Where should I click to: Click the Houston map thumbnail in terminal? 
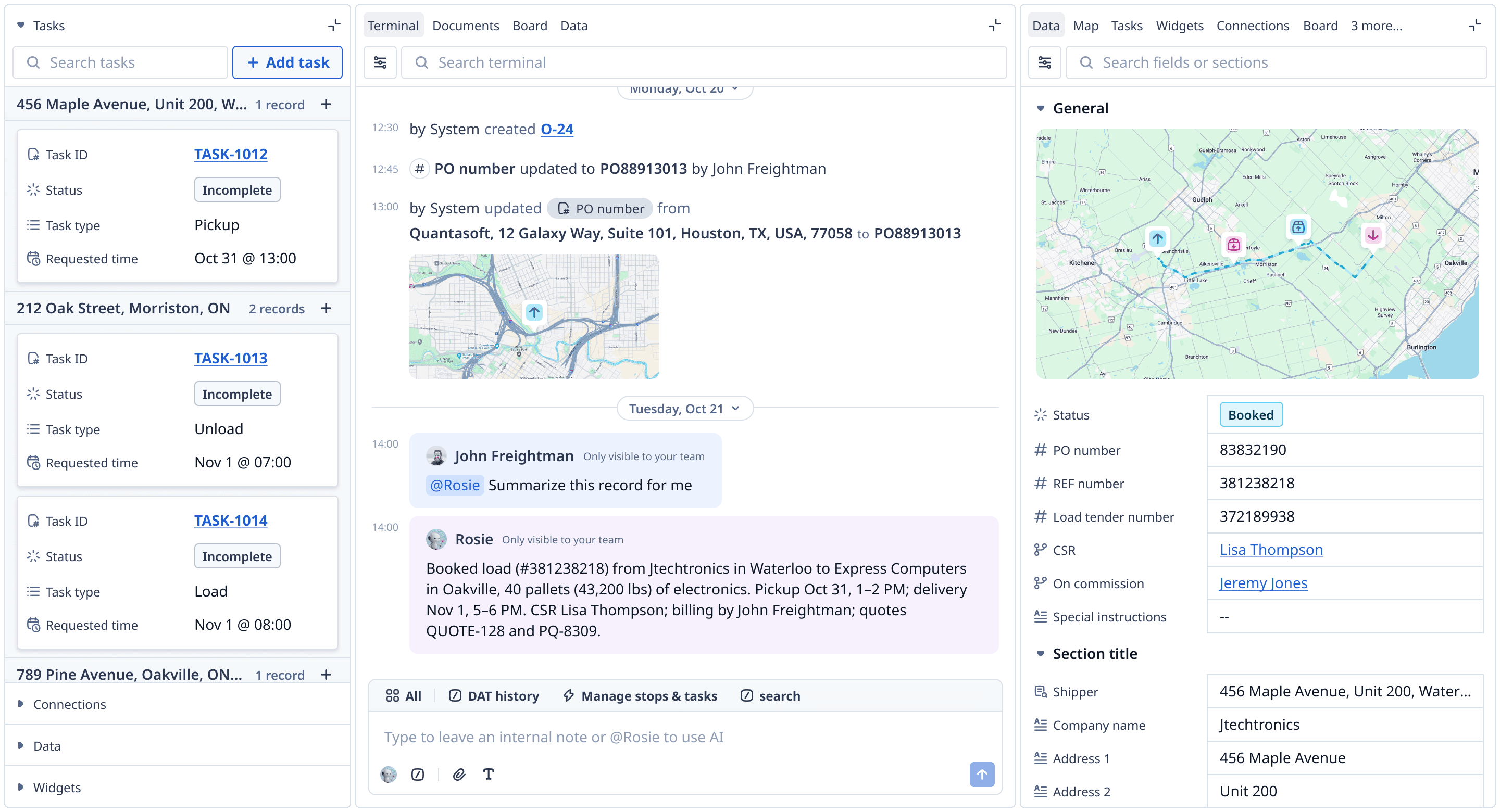coord(534,316)
